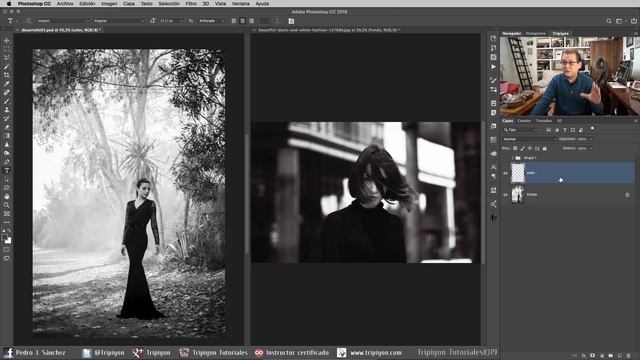Switch to the desarrollo01.psd document tab

click(60, 30)
